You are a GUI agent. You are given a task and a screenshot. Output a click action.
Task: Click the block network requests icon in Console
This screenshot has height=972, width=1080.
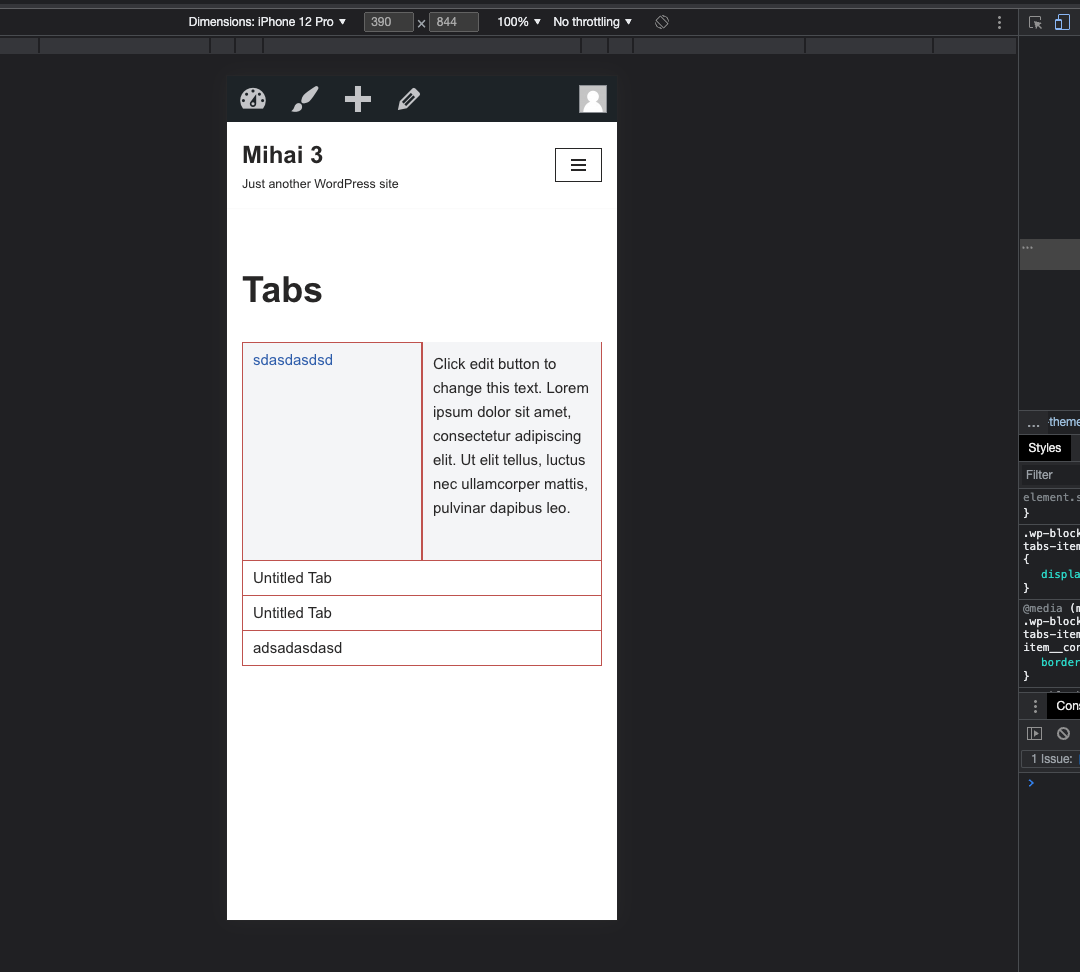(1063, 733)
